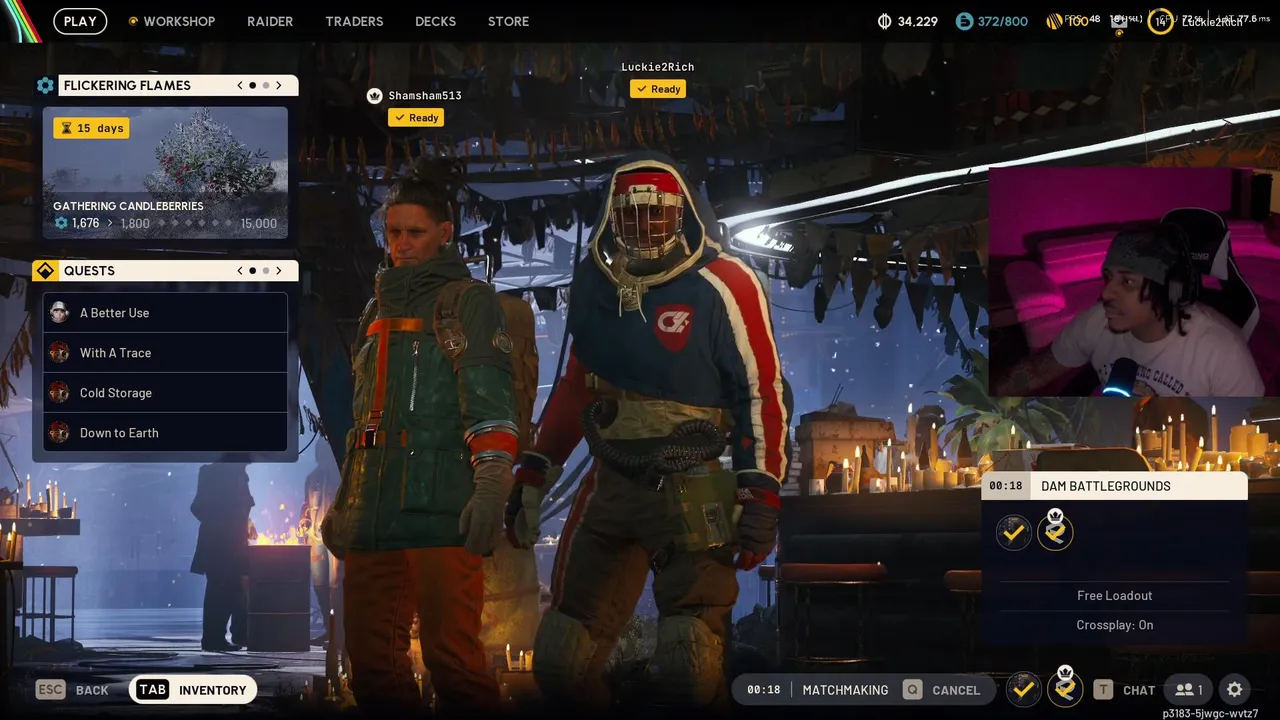
Task: Open the Gathering Candleberries event thumbnail
Action: 165,173
